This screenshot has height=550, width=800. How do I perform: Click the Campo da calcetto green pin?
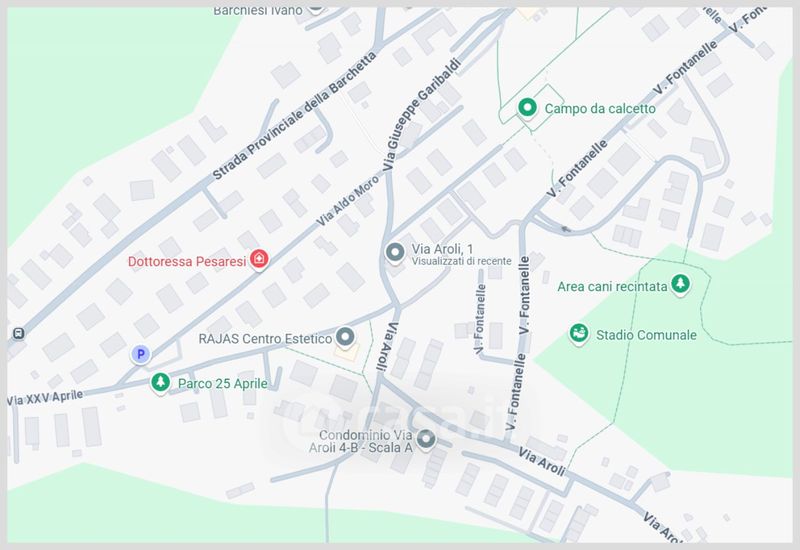[527, 108]
